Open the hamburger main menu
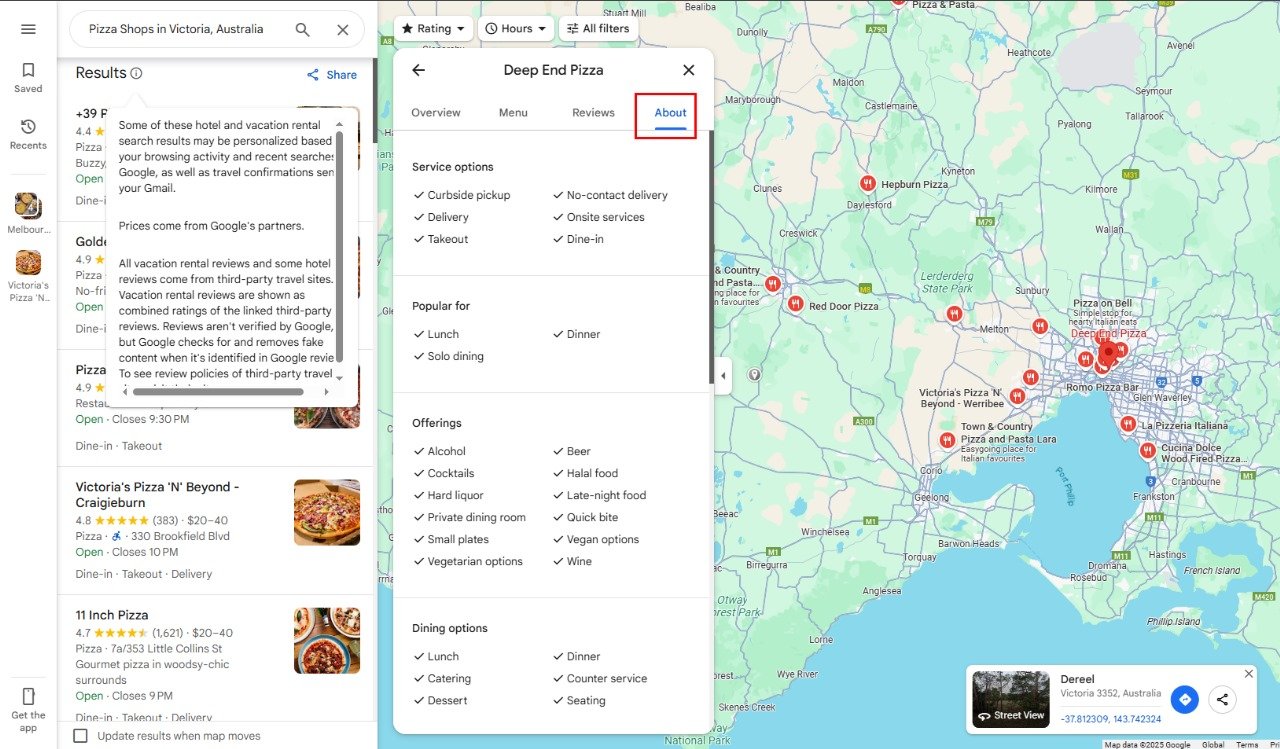The width and height of the screenshot is (1280, 749). tap(28, 29)
